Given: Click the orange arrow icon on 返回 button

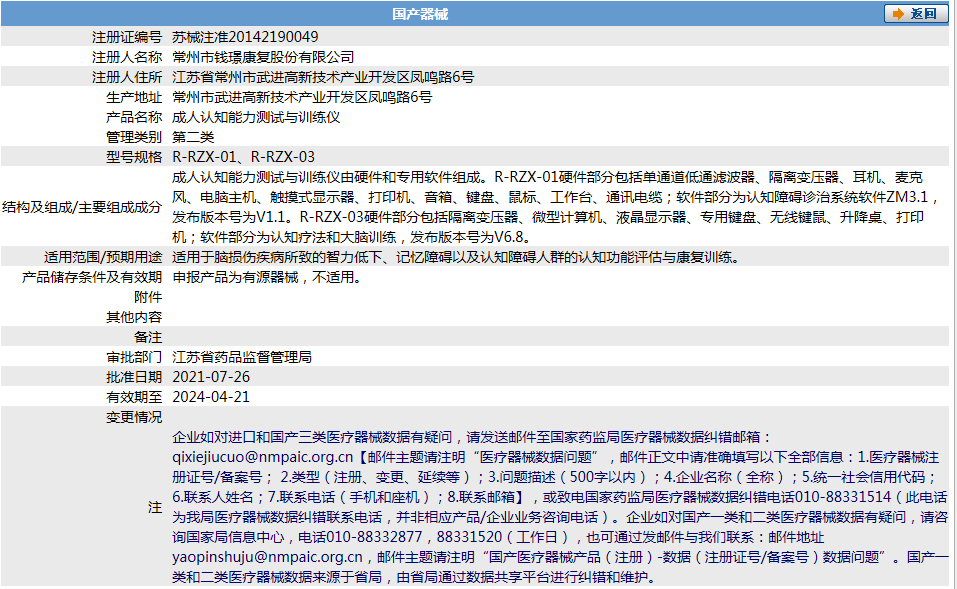Looking at the screenshot, I should tap(898, 13).
